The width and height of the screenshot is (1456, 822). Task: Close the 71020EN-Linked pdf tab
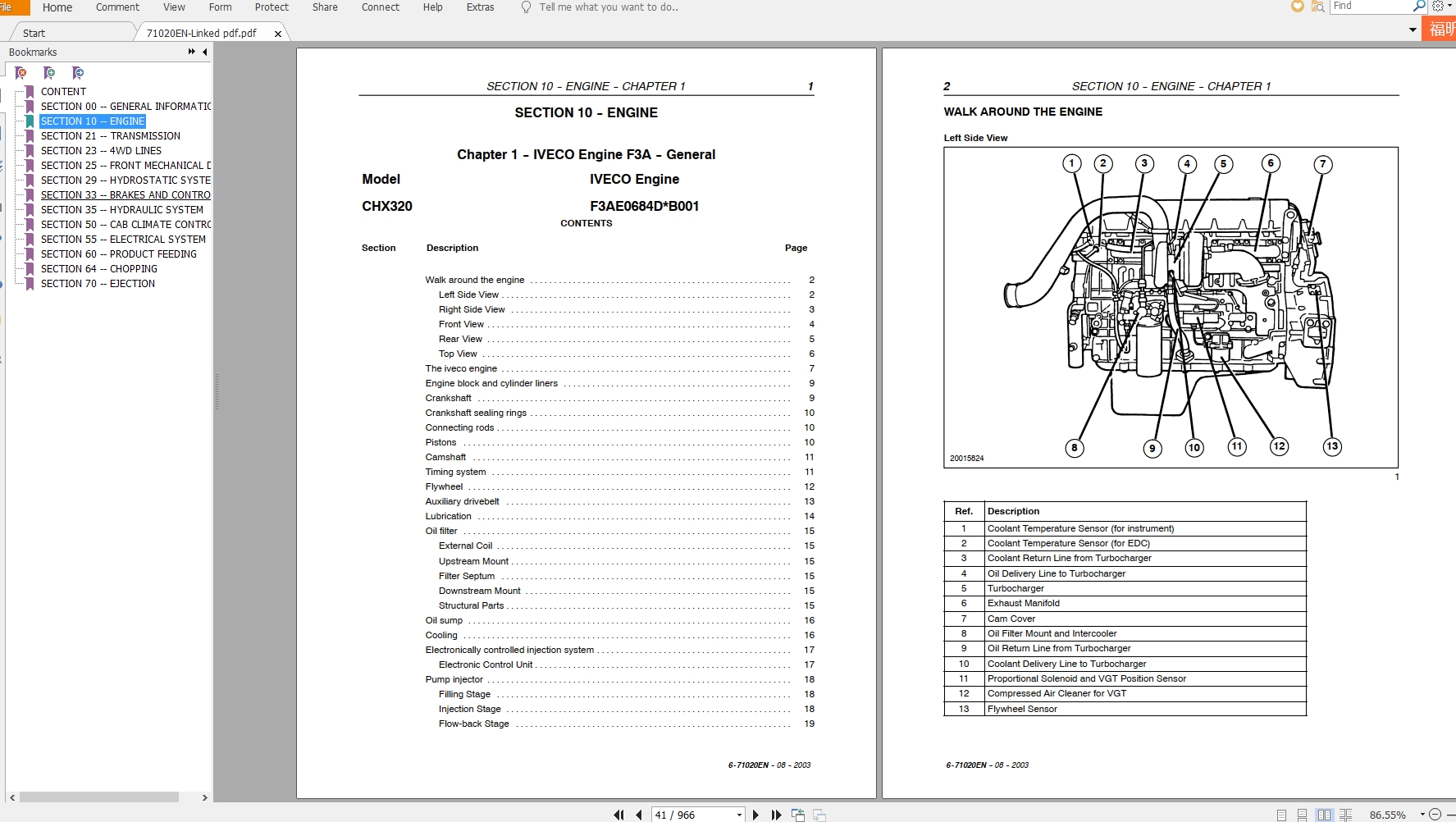pos(278,34)
